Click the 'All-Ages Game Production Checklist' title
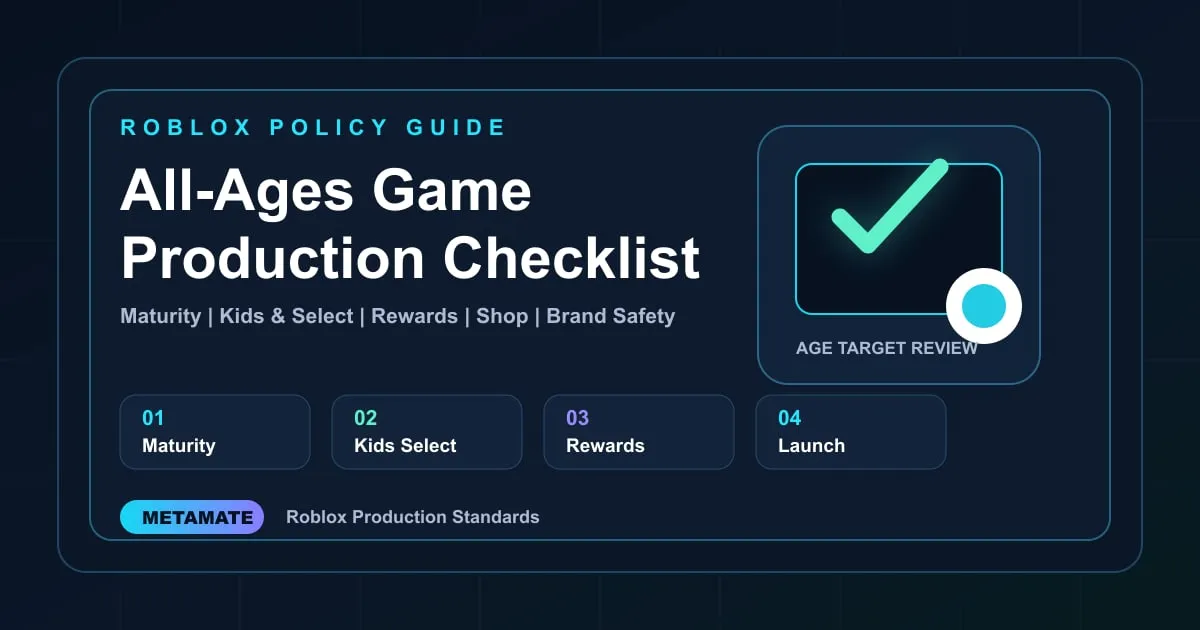The width and height of the screenshot is (1200, 630). click(410, 225)
